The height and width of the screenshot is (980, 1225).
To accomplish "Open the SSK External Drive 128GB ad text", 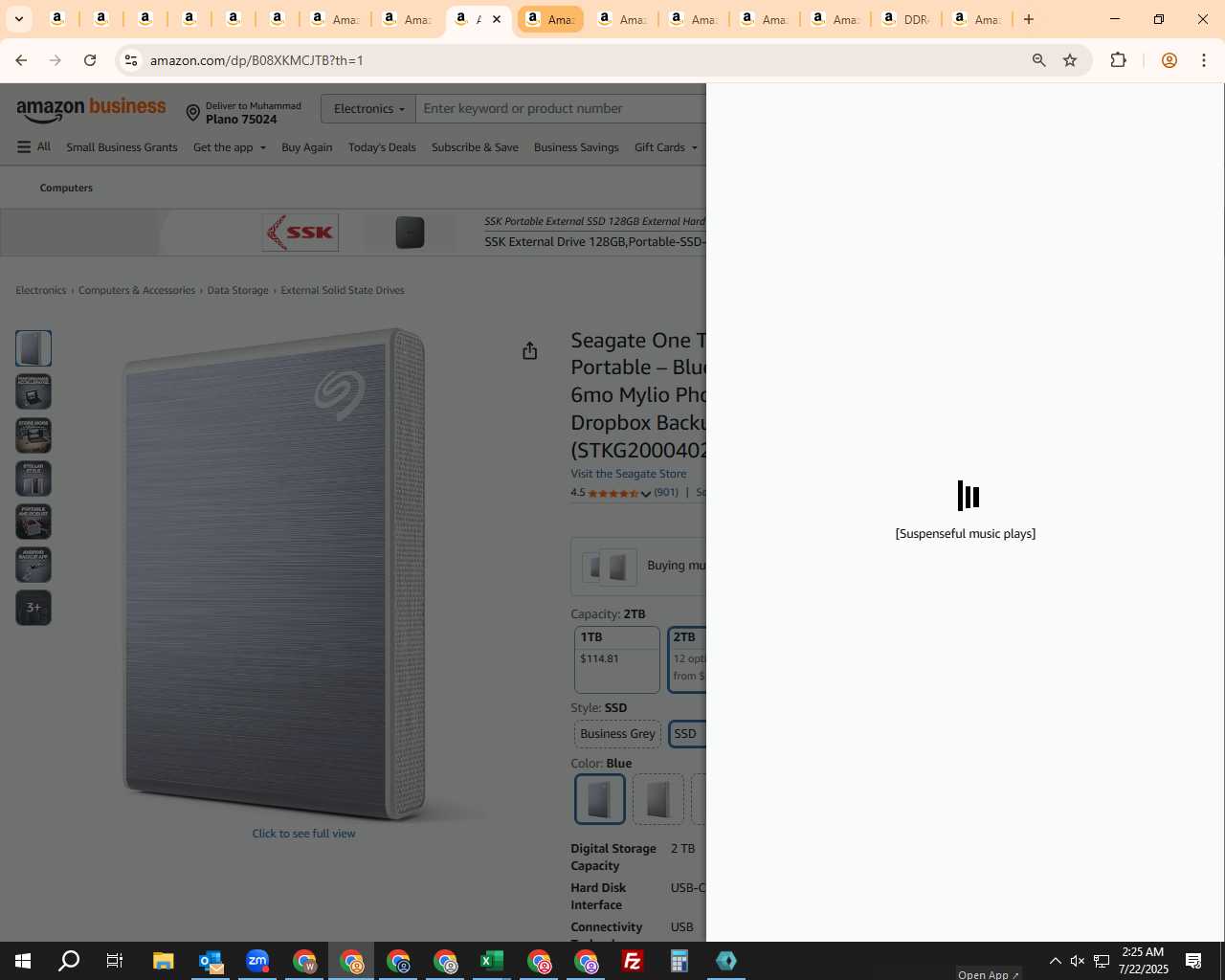I will [x=594, y=242].
